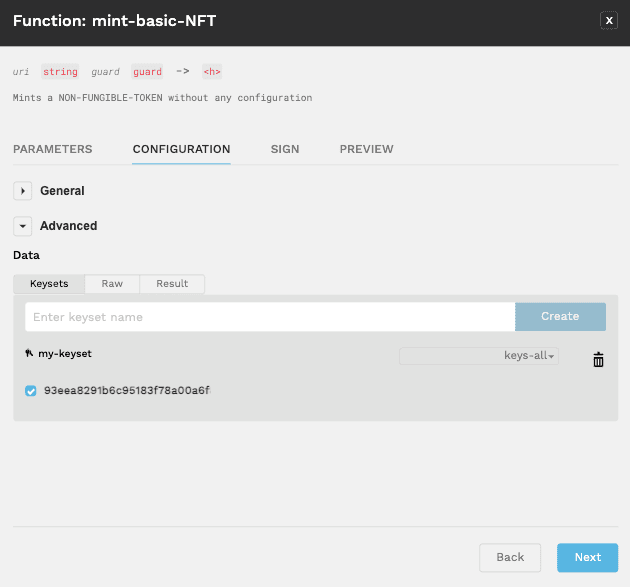This screenshot has width=630, height=587.
Task: Switch to the PARAMETERS tab
Action: tap(52, 149)
